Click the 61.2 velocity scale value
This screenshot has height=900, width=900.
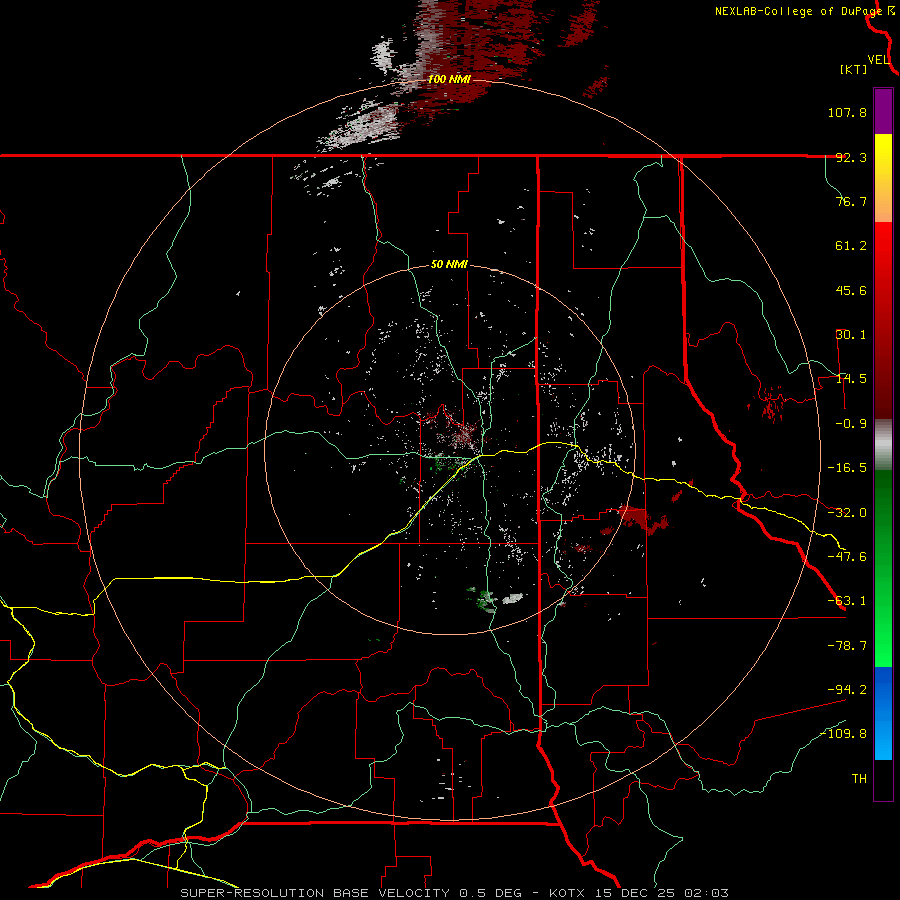coord(851,246)
